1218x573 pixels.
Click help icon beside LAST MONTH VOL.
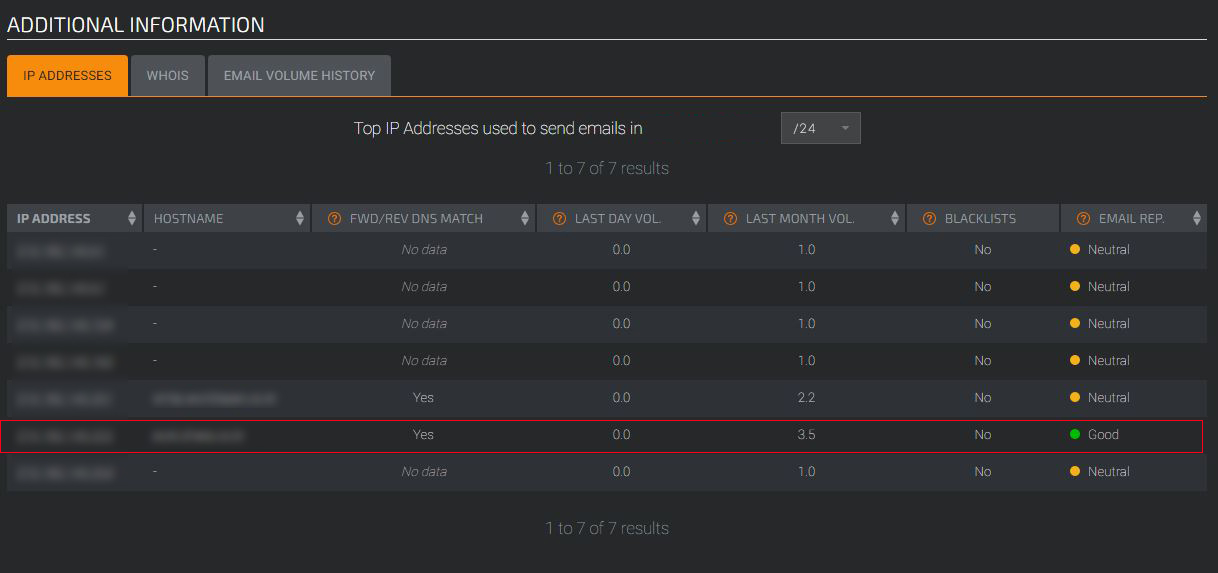pos(730,219)
